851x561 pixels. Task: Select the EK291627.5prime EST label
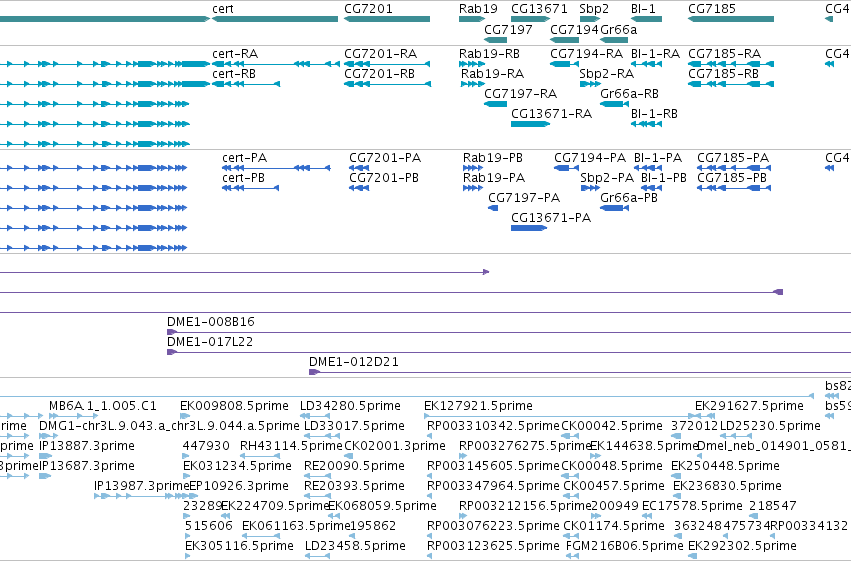[749, 406]
